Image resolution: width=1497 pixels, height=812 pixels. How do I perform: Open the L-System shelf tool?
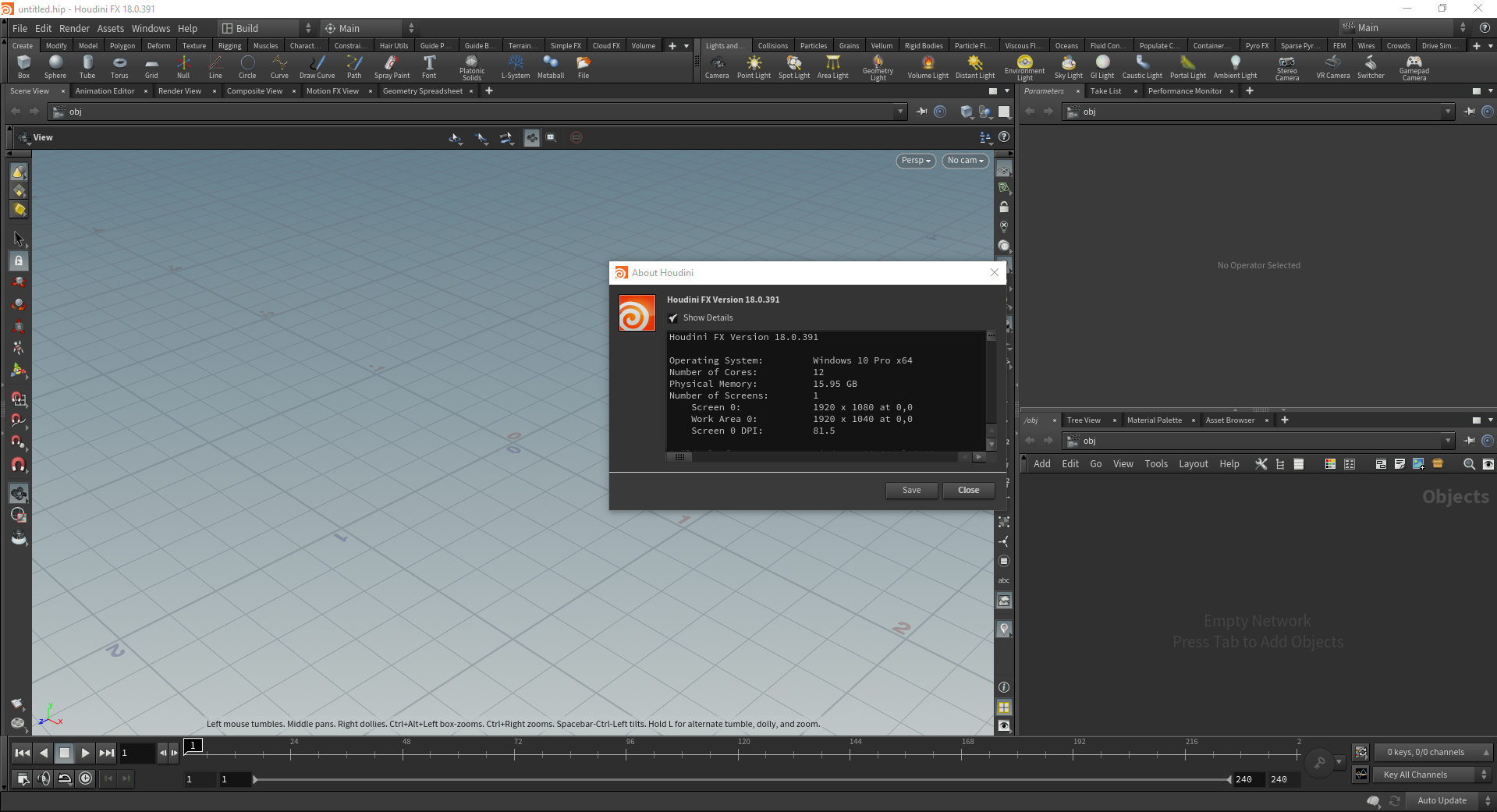[516, 66]
